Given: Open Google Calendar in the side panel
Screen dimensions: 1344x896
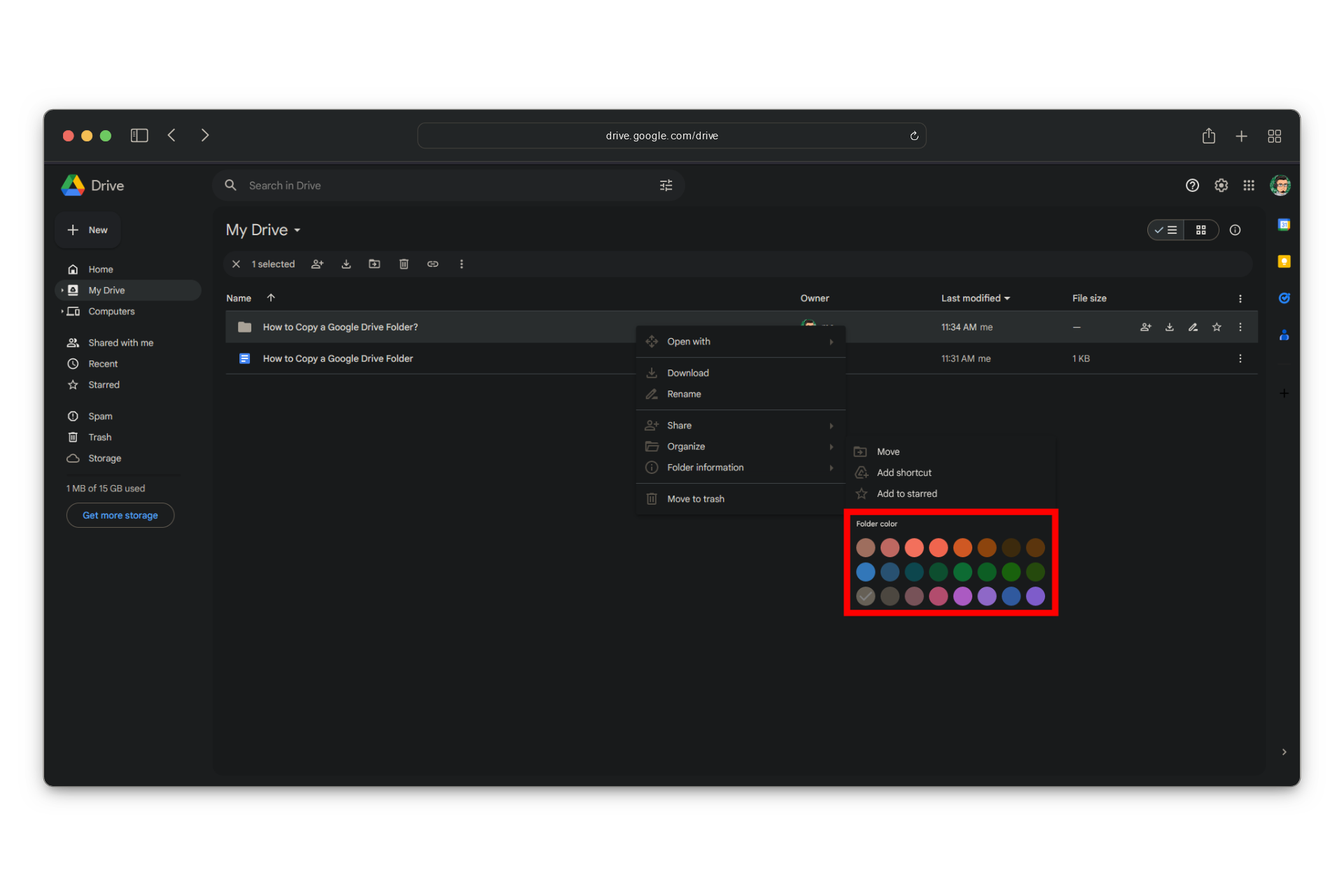Looking at the screenshot, I should tap(1284, 225).
